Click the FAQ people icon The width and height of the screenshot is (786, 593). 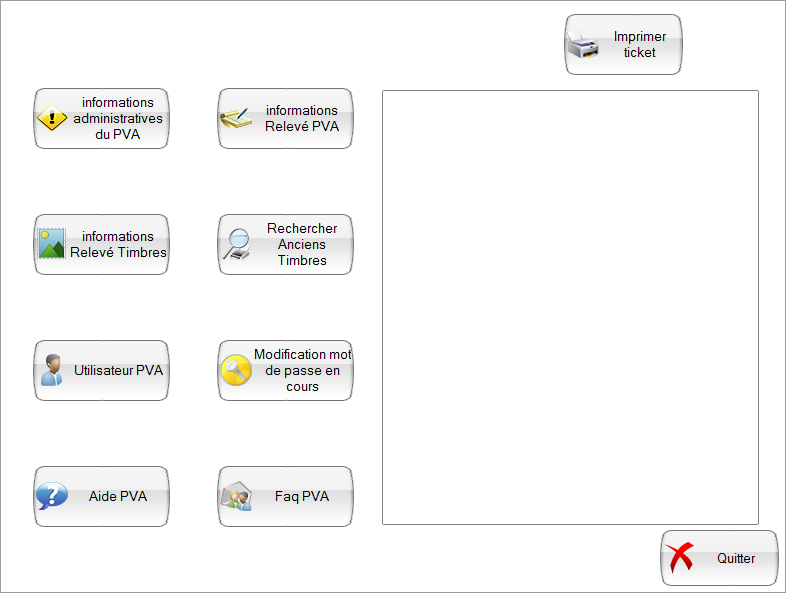236,496
